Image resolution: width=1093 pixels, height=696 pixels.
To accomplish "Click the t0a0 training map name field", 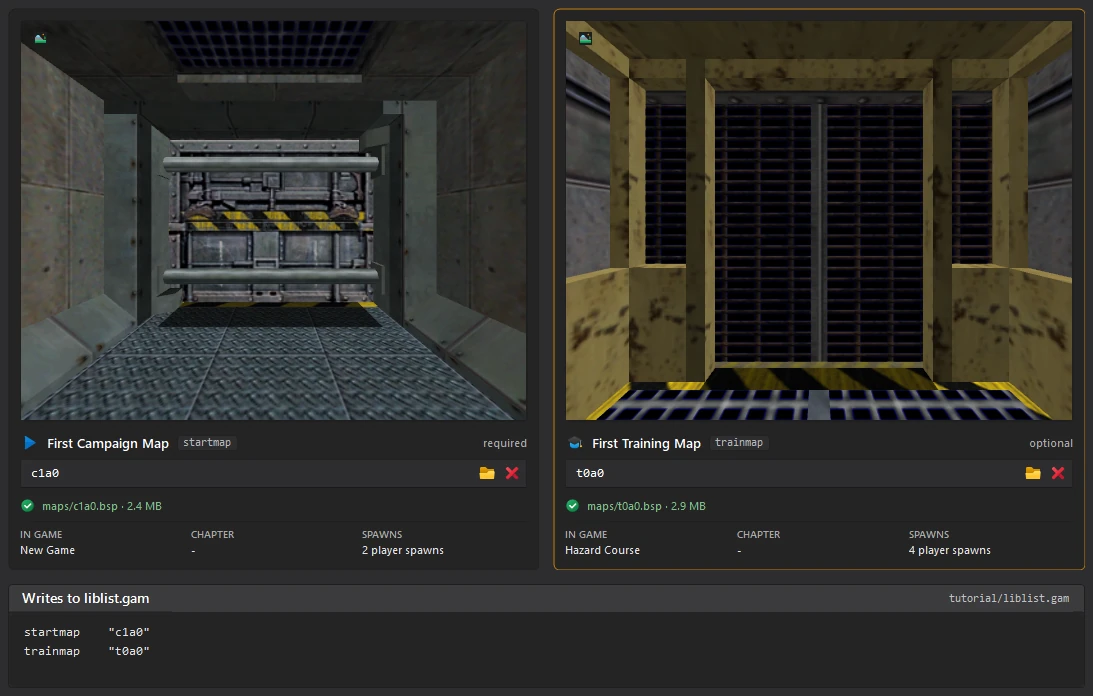I will 819,474.
